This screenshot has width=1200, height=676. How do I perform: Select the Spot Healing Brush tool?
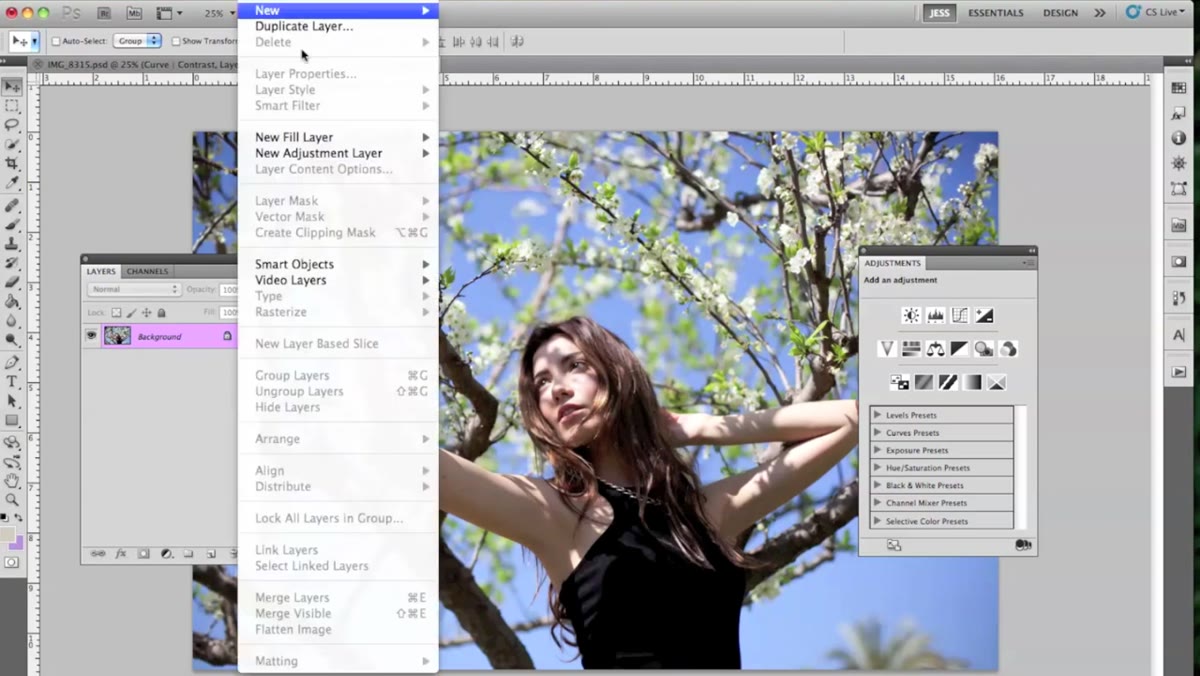coord(12,205)
